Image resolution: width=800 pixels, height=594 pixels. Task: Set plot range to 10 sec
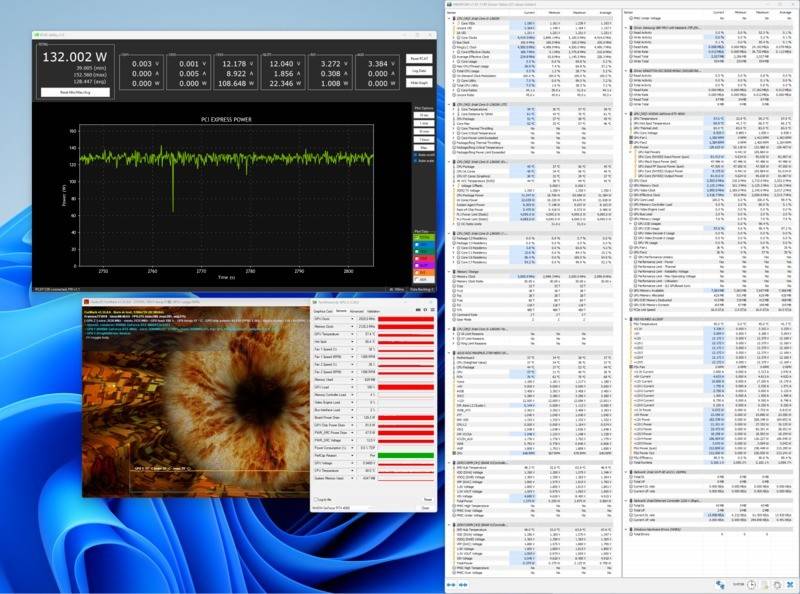[x=423, y=115]
